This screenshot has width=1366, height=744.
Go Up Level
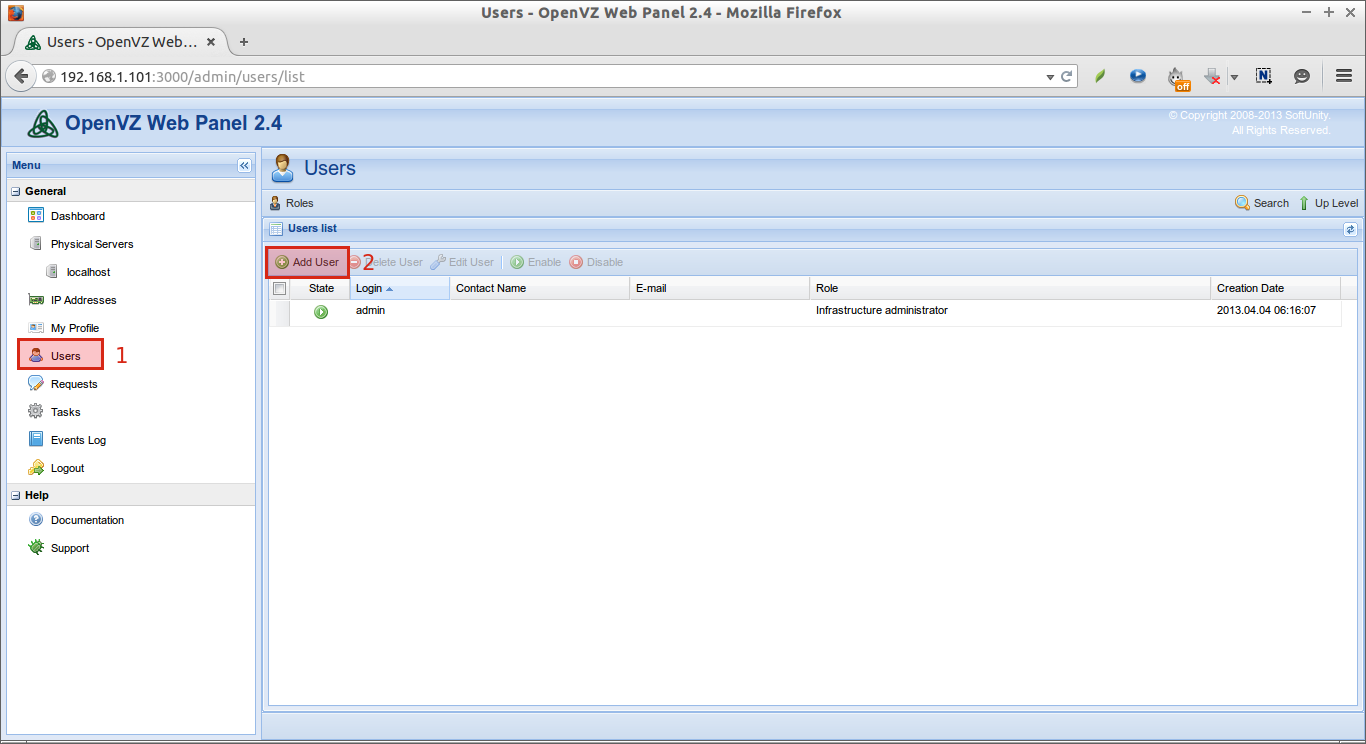click(1328, 203)
